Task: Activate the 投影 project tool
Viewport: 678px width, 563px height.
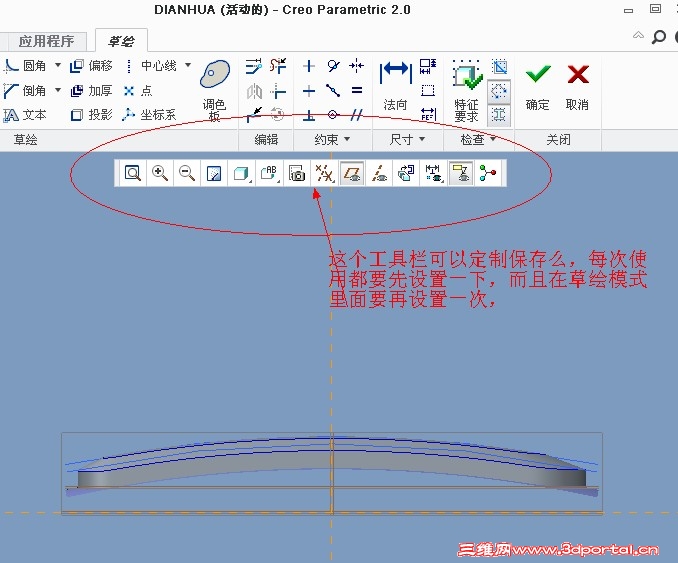Action: click(x=91, y=115)
